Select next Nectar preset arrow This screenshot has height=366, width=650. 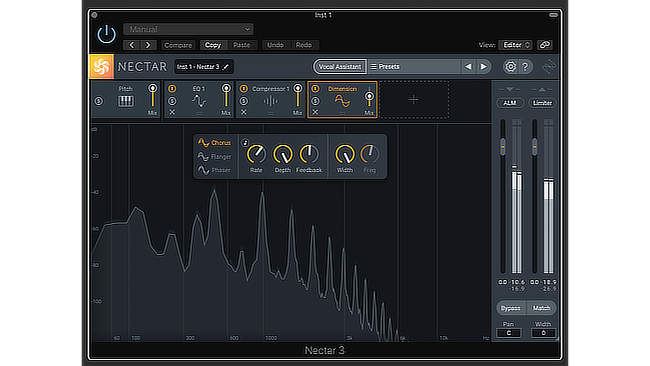tap(483, 67)
